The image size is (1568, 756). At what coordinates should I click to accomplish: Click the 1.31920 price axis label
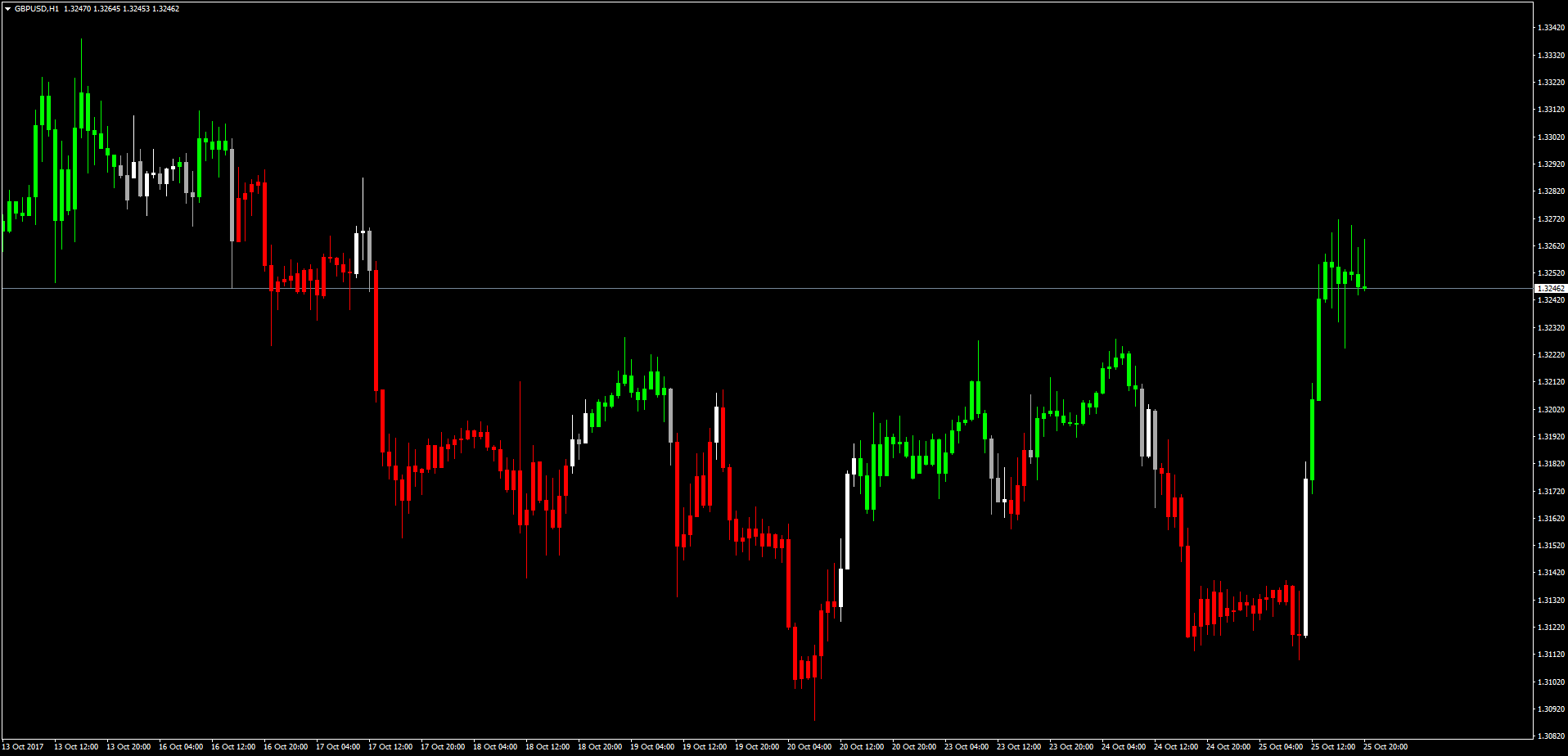pos(1551,437)
